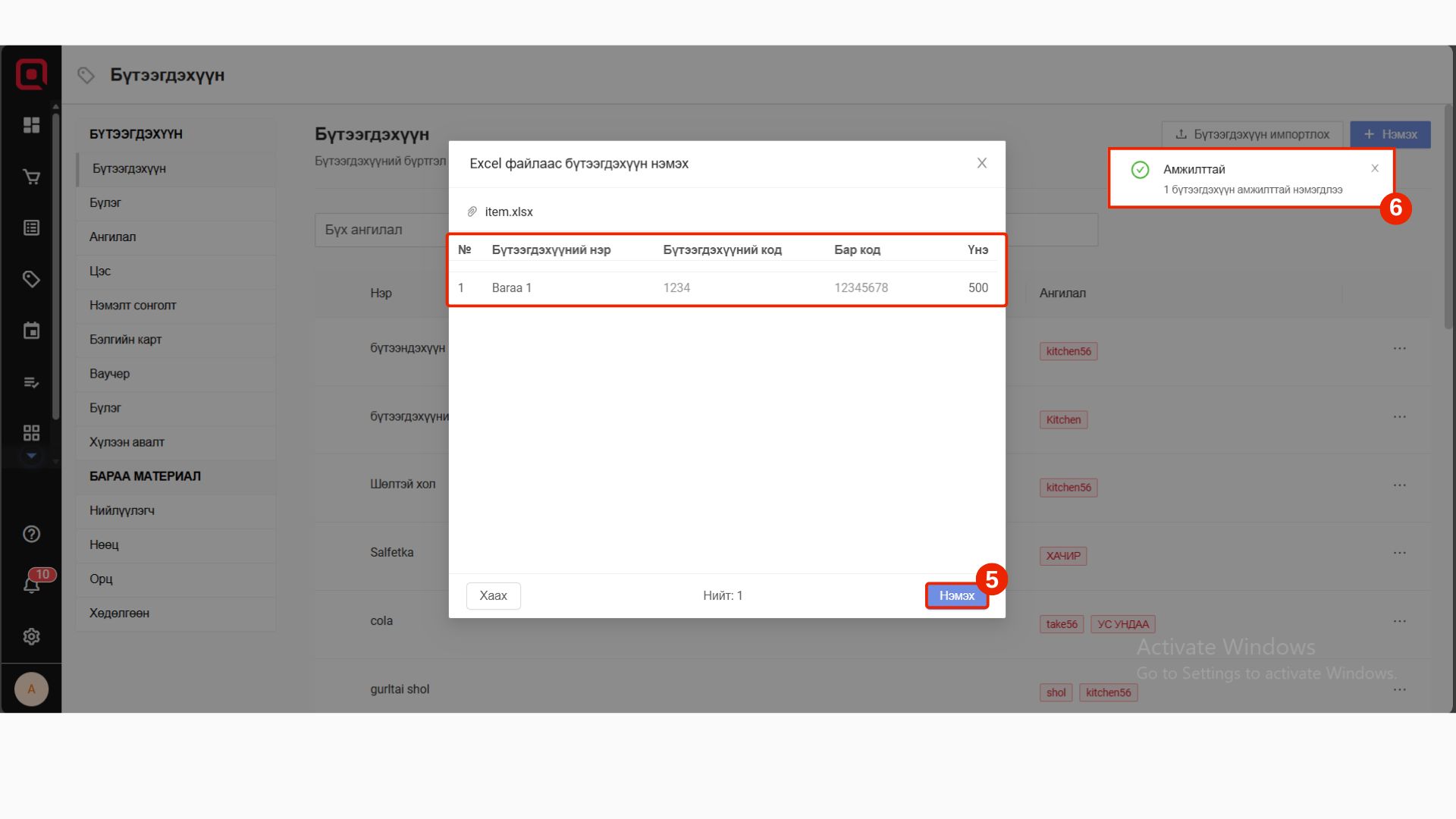The width and height of the screenshot is (1456, 819).
Task: Click the list report sidebar icon
Action: pos(31,227)
